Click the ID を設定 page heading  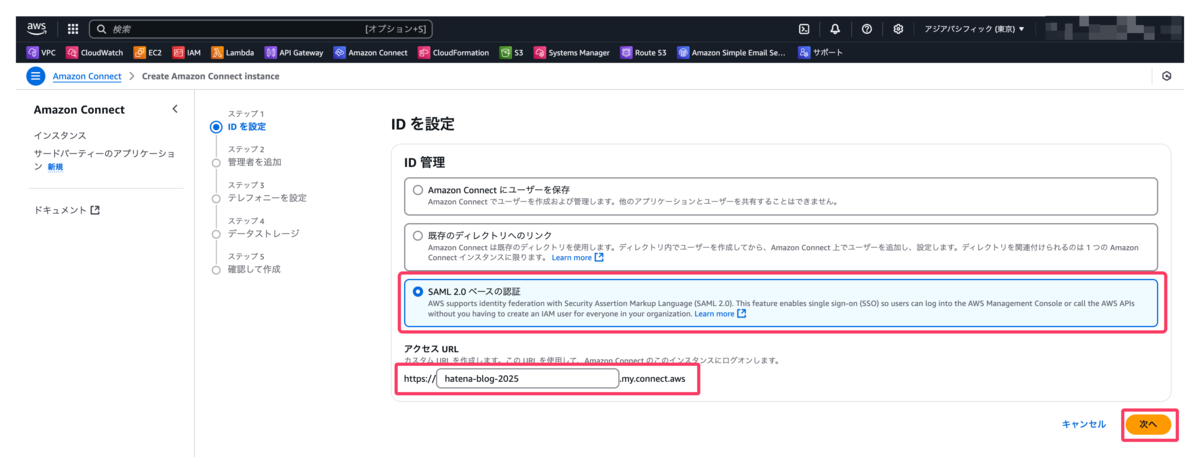coord(422,124)
